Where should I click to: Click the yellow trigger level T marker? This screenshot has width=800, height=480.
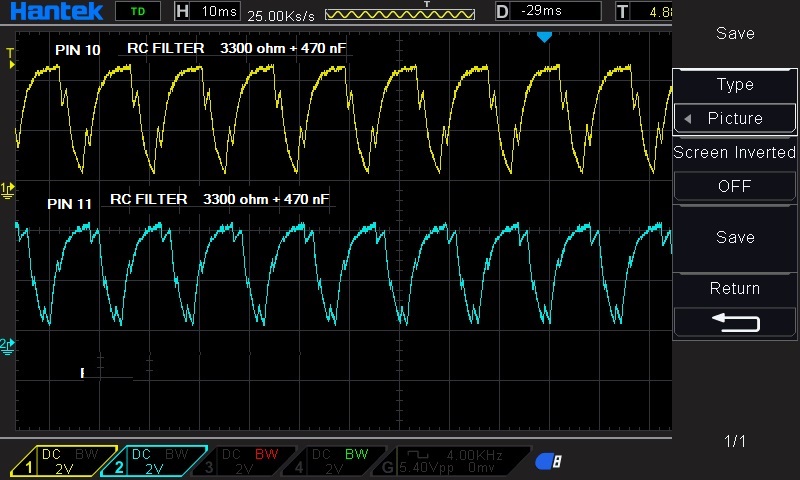click(10, 58)
